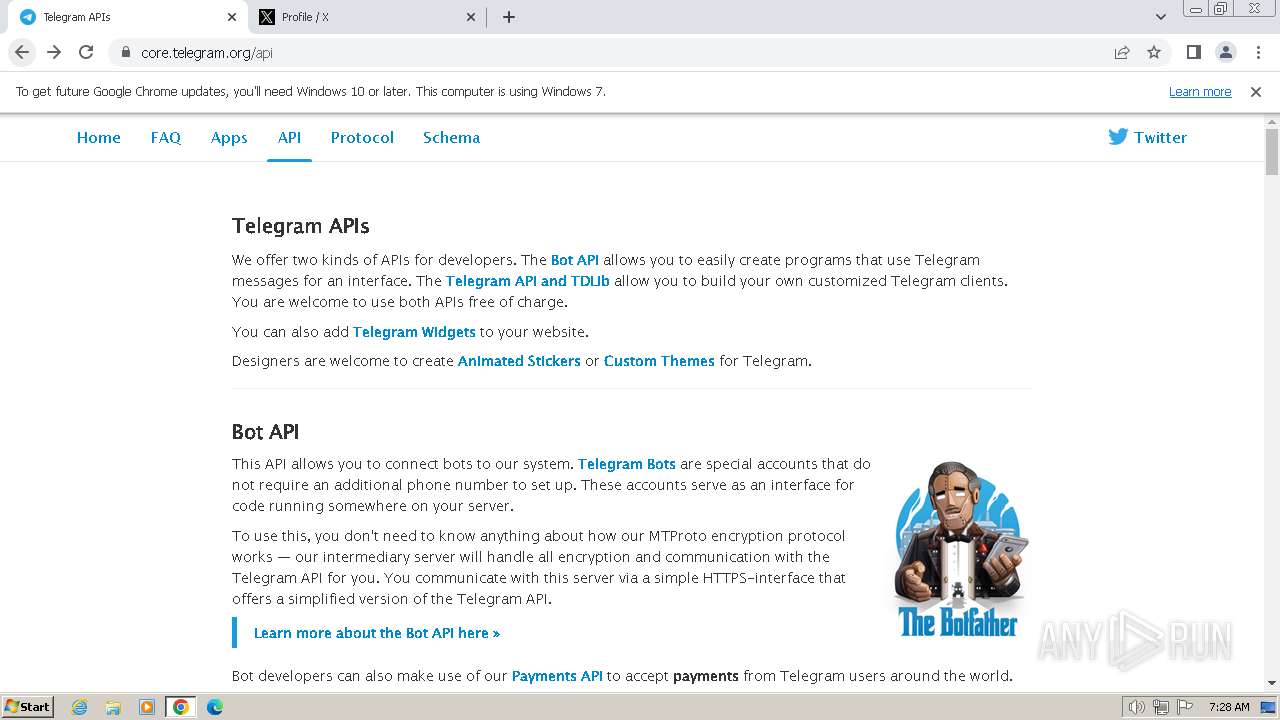Open the media player taskbar icon
1280x720 pixels.
click(147, 707)
